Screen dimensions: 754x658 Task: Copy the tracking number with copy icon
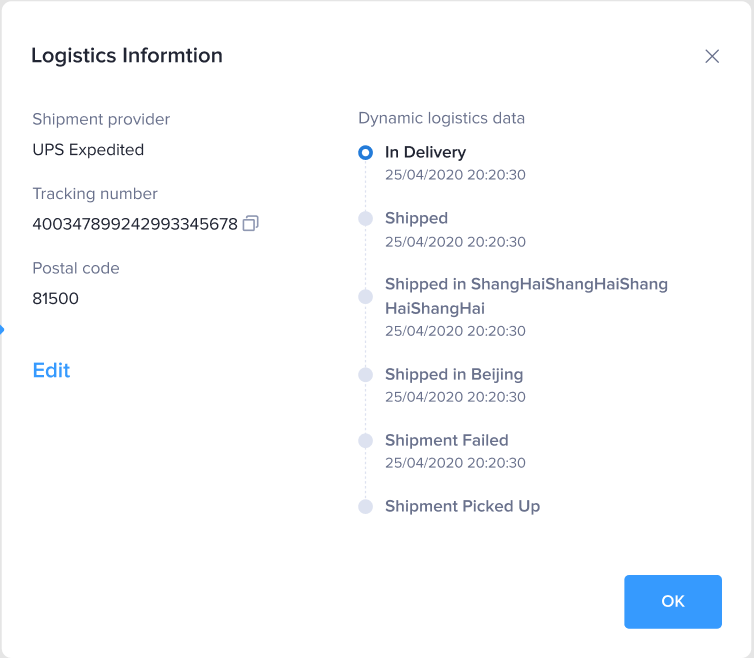coord(251,224)
